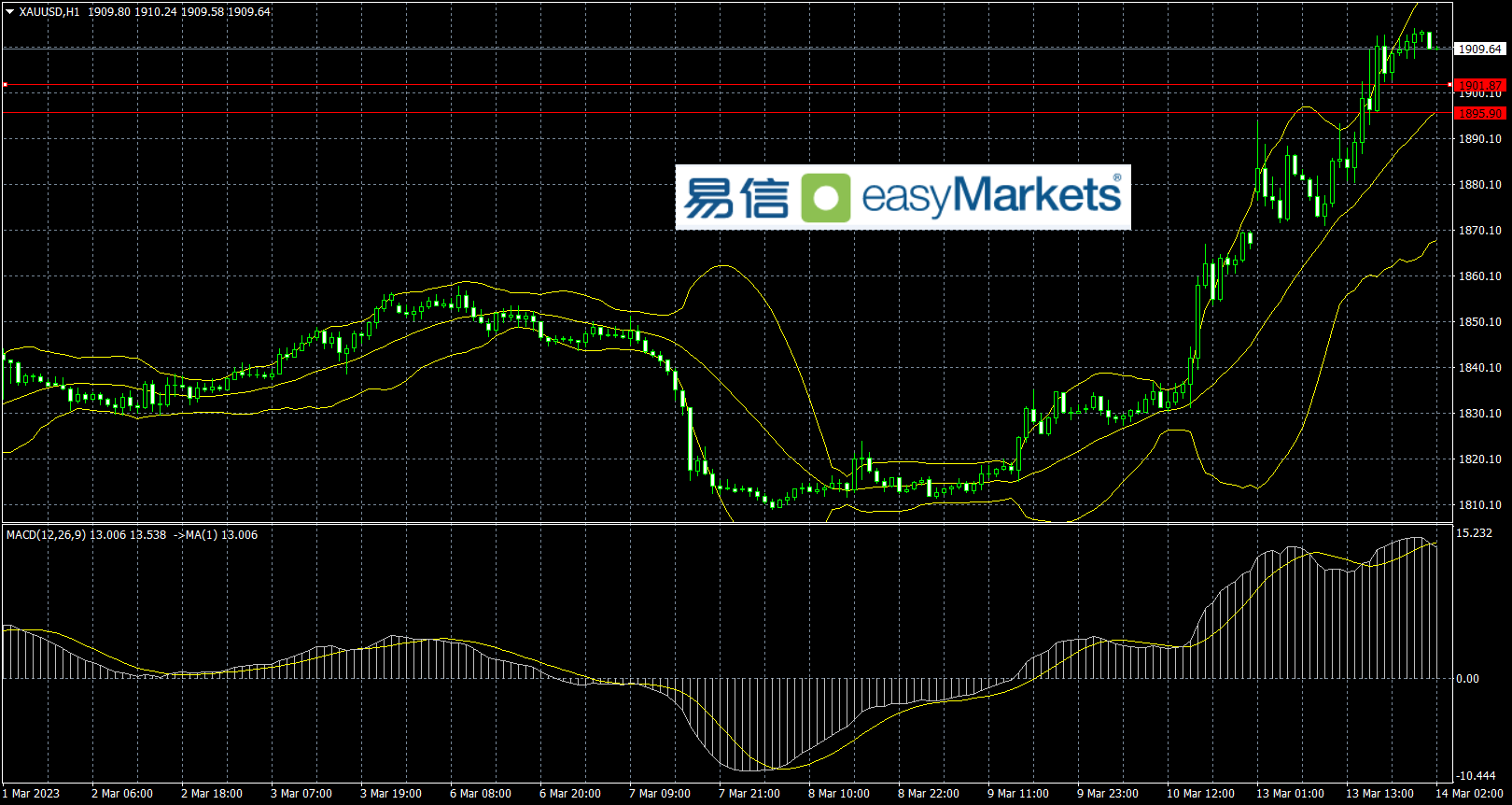1512x805 pixels.
Task: Click MACD scale value 15.232
Action: (1474, 533)
